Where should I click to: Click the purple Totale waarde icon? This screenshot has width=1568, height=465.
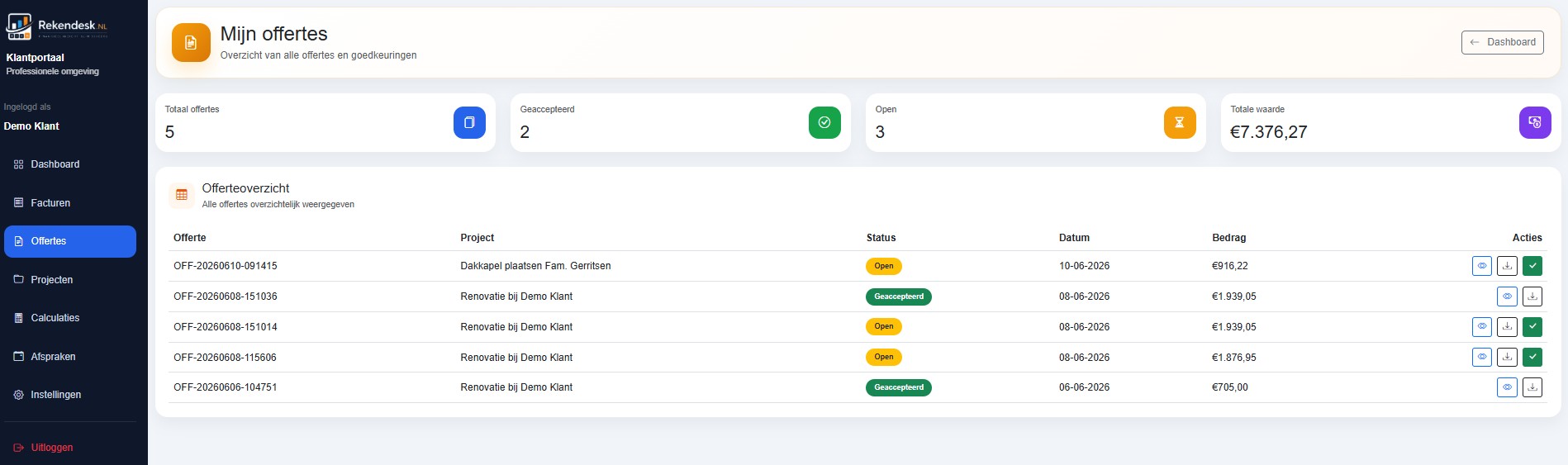pos(1535,122)
